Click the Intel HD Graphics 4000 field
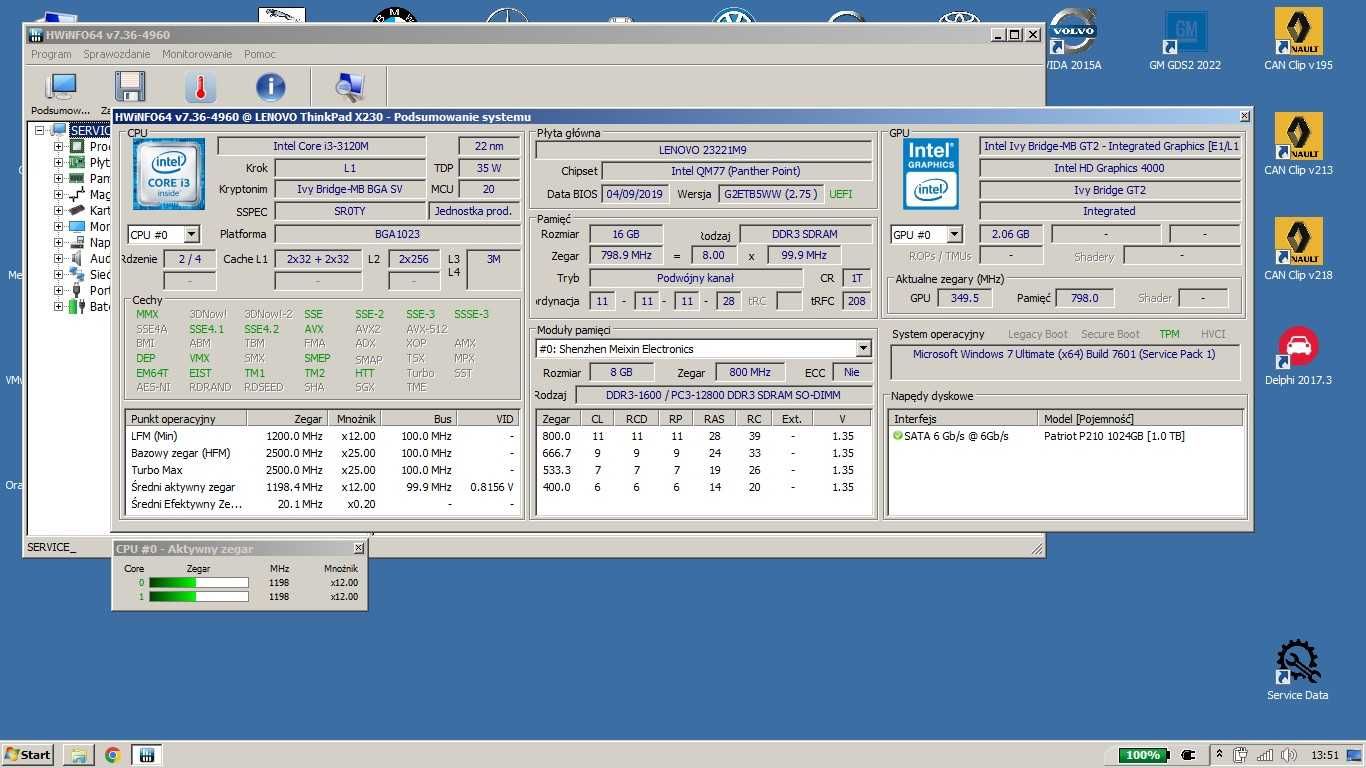This screenshot has height=768, width=1366. point(1109,168)
